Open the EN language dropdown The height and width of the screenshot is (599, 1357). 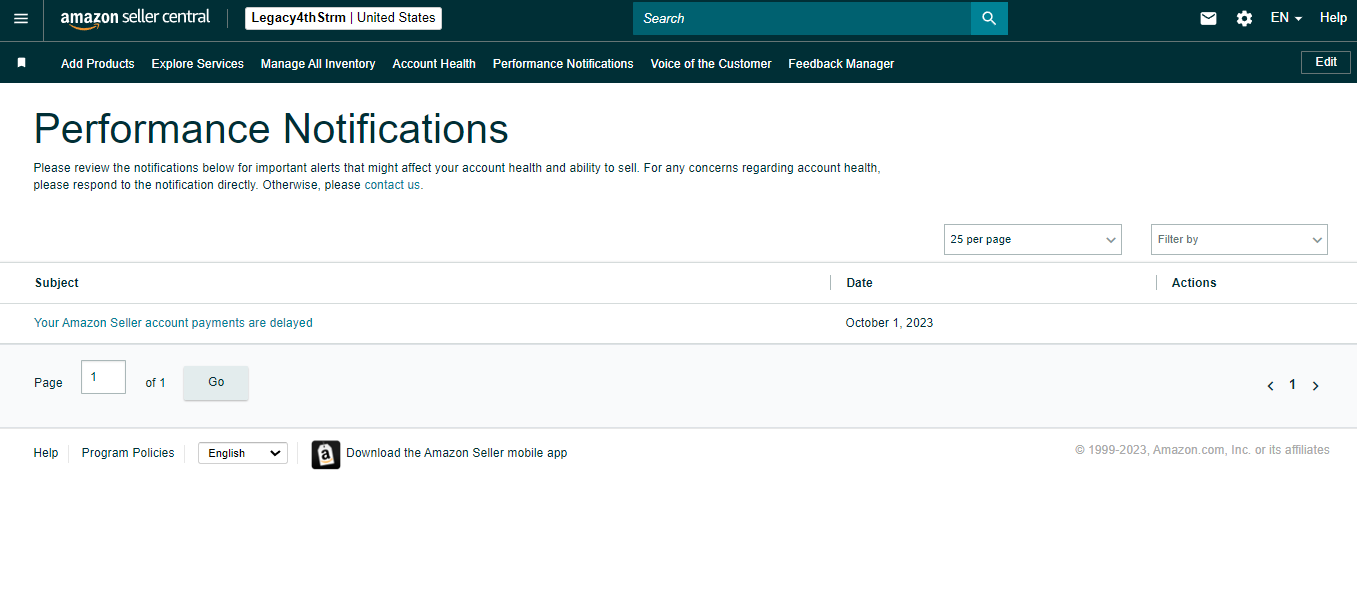coord(1286,18)
